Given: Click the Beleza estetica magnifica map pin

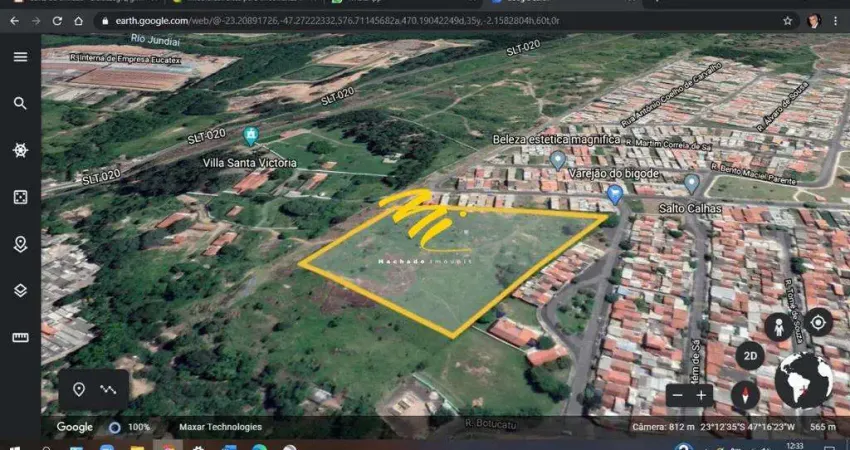Looking at the screenshot, I should pyautogui.click(x=557, y=160).
